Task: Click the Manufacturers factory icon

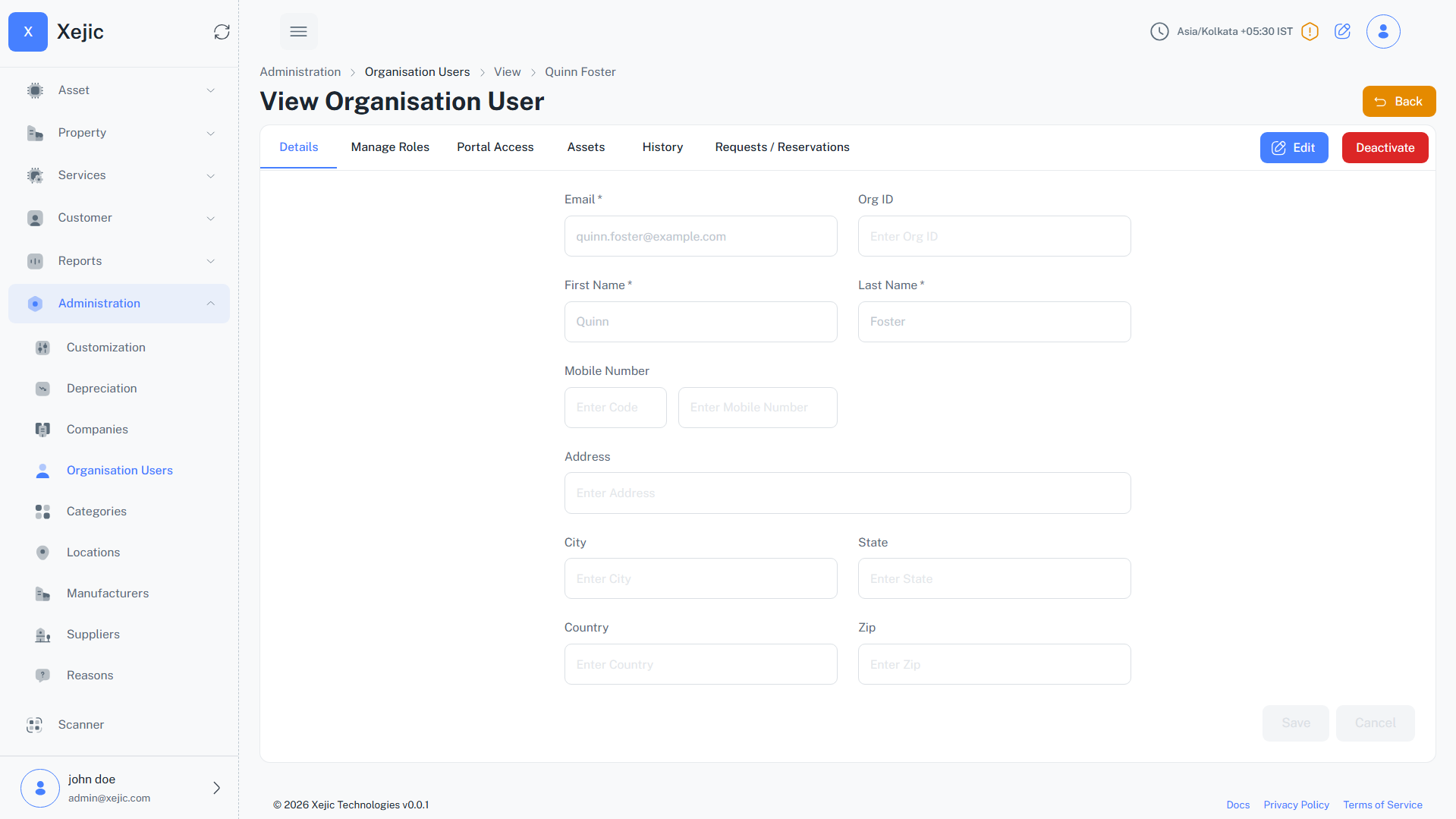Action: click(x=42, y=594)
